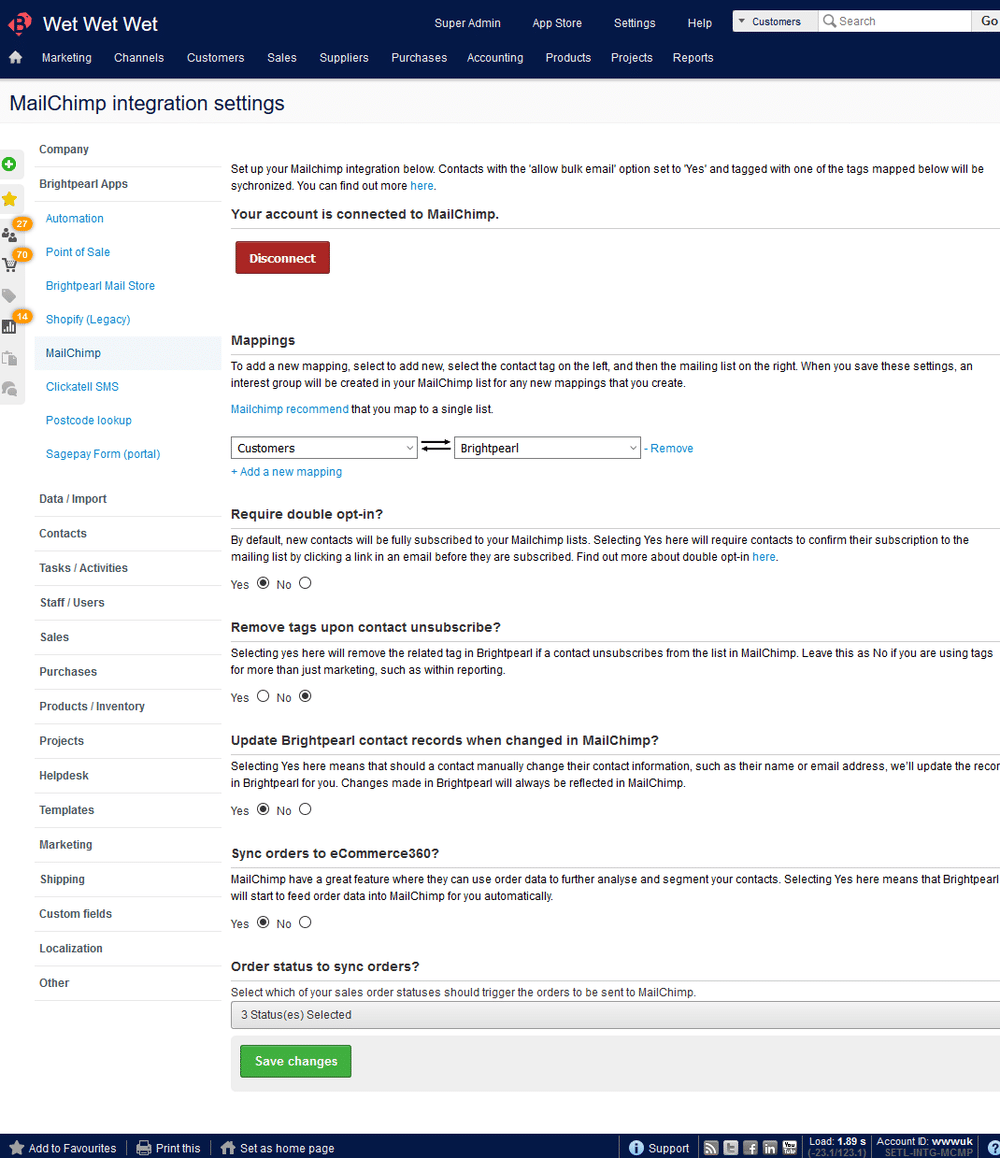
Task: Open the Brightpearl mailing list dropdown
Action: pyautogui.click(x=547, y=448)
